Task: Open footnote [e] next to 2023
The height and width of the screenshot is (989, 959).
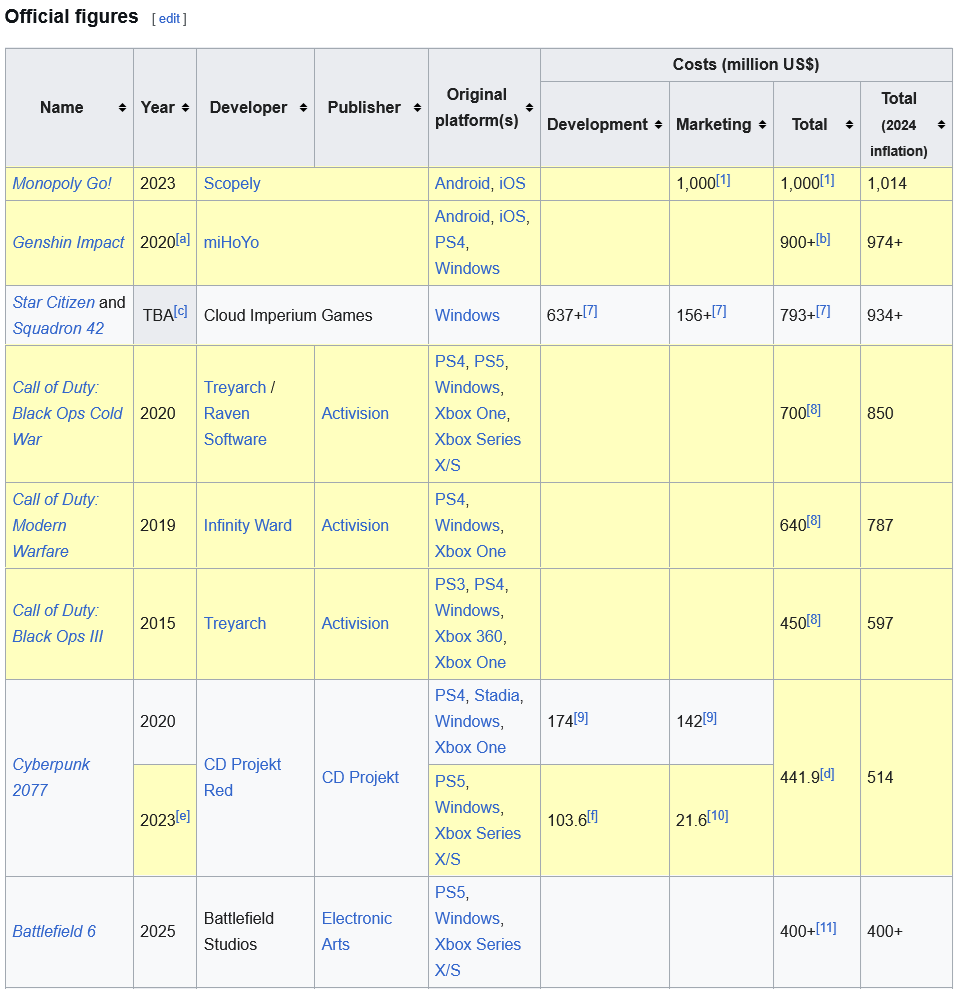Action: 183,816
